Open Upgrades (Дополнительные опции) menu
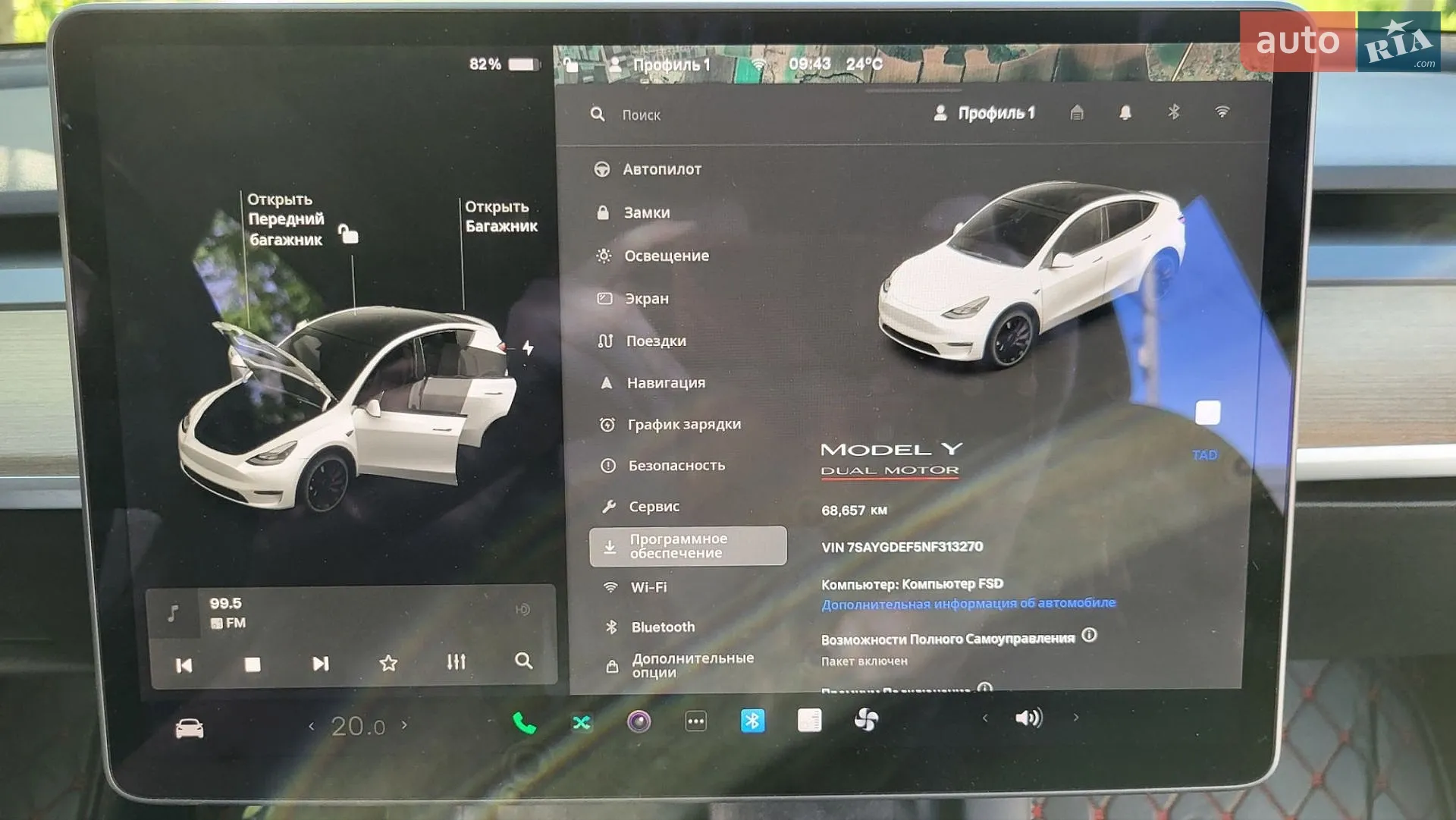Image resolution: width=1456 pixels, height=820 pixels. click(x=680, y=665)
